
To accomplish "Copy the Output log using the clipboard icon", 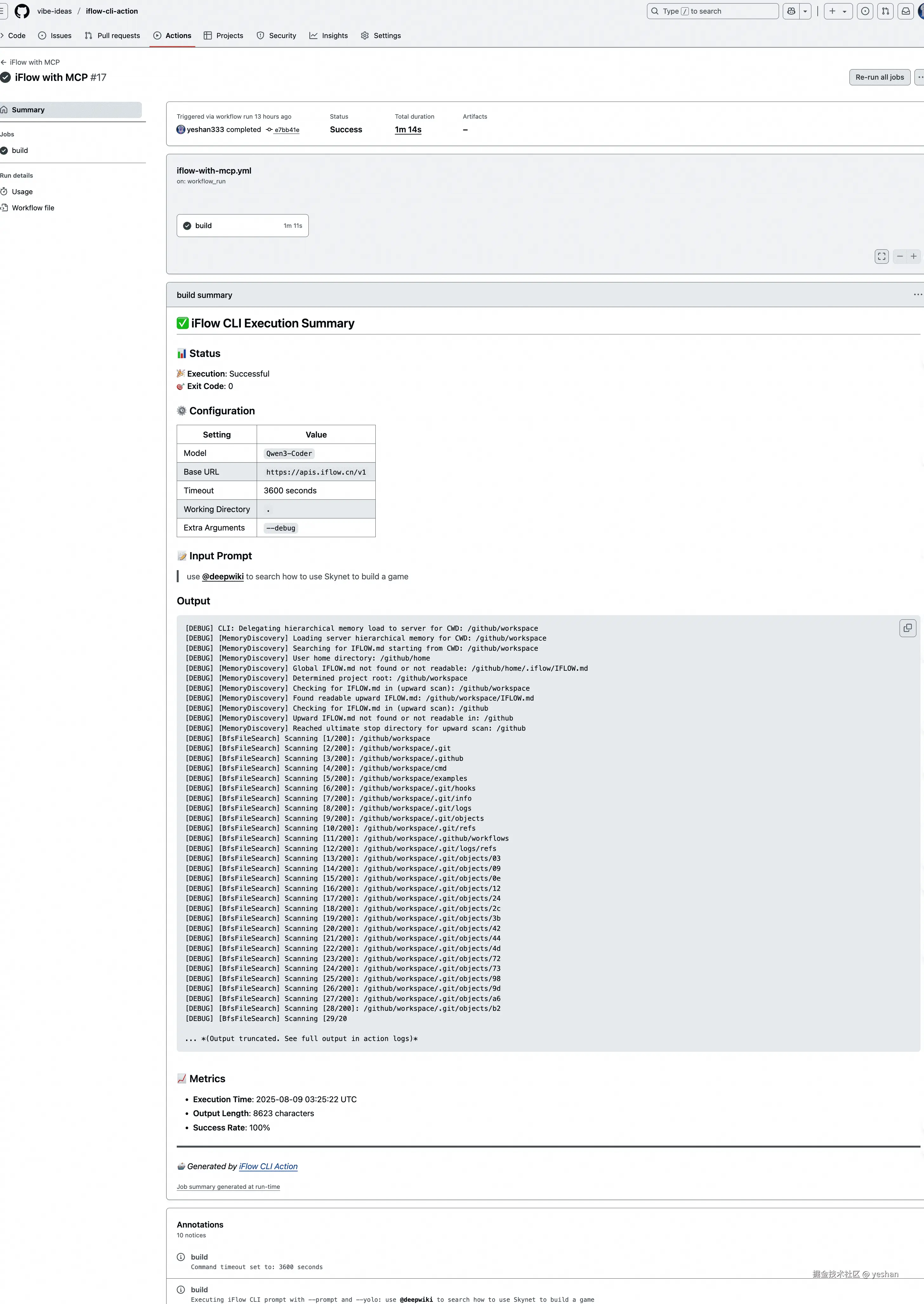I will 907,628.
